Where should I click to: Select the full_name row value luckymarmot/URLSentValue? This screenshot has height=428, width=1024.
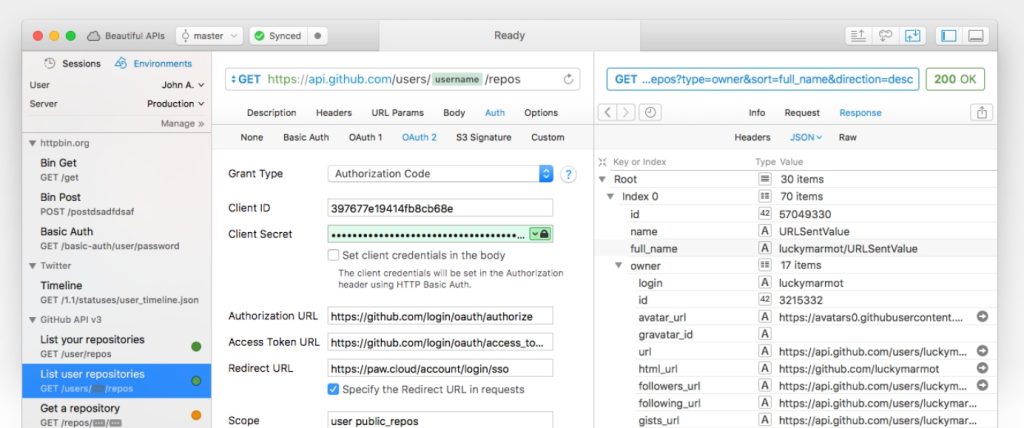coord(848,249)
